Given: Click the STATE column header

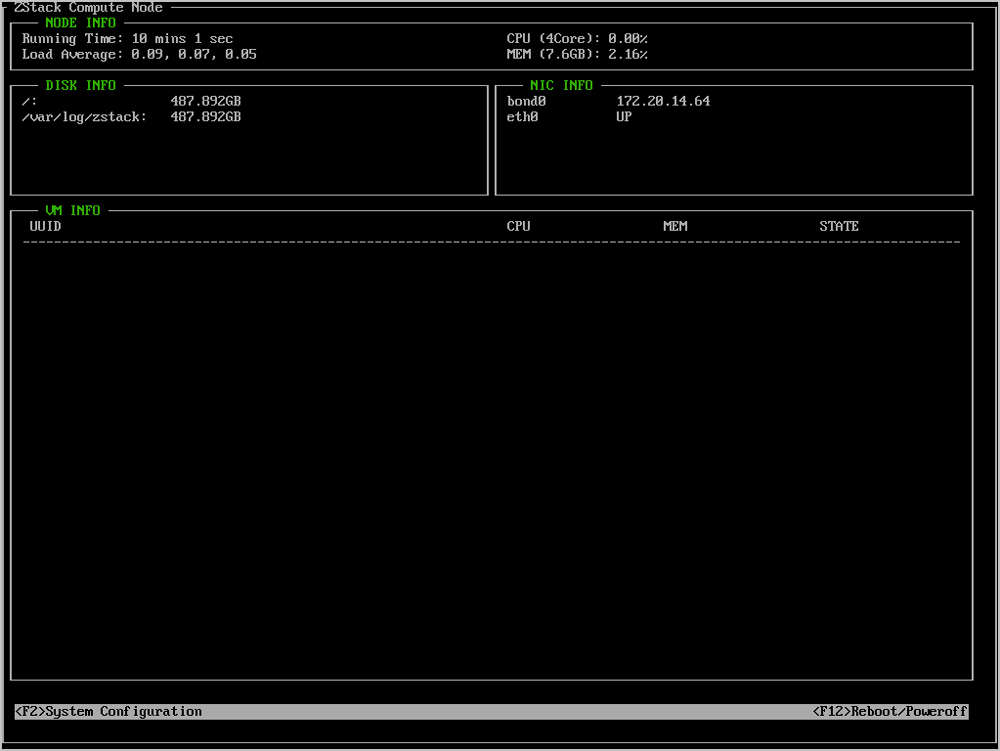Looking at the screenshot, I should pyautogui.click(x=839, y=227).
